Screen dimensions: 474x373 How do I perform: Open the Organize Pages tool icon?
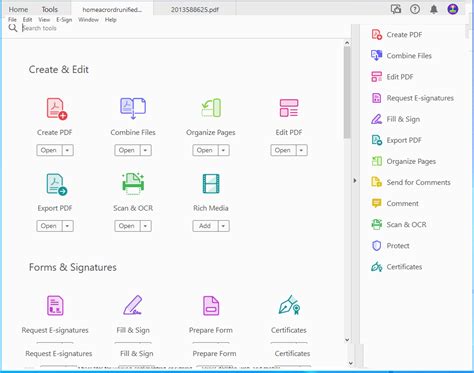211,108
